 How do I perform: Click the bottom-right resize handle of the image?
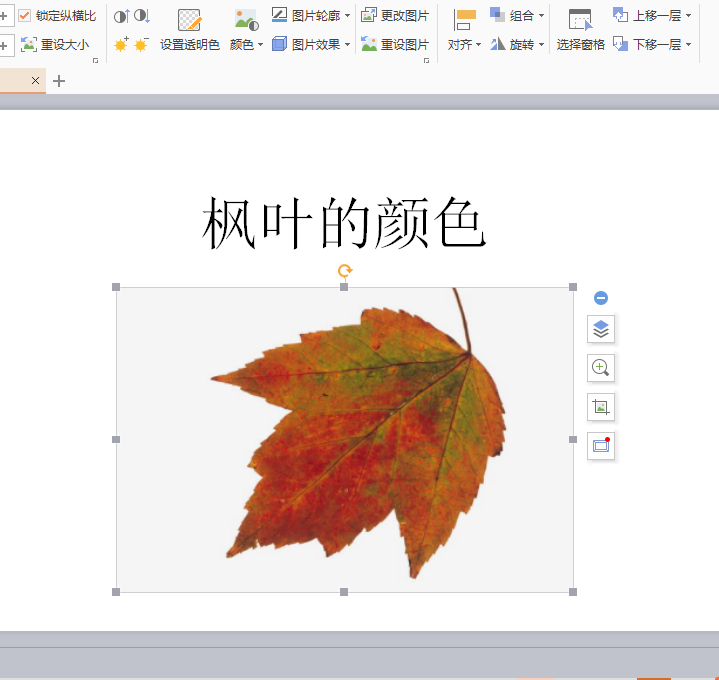(x=573, y=592)
